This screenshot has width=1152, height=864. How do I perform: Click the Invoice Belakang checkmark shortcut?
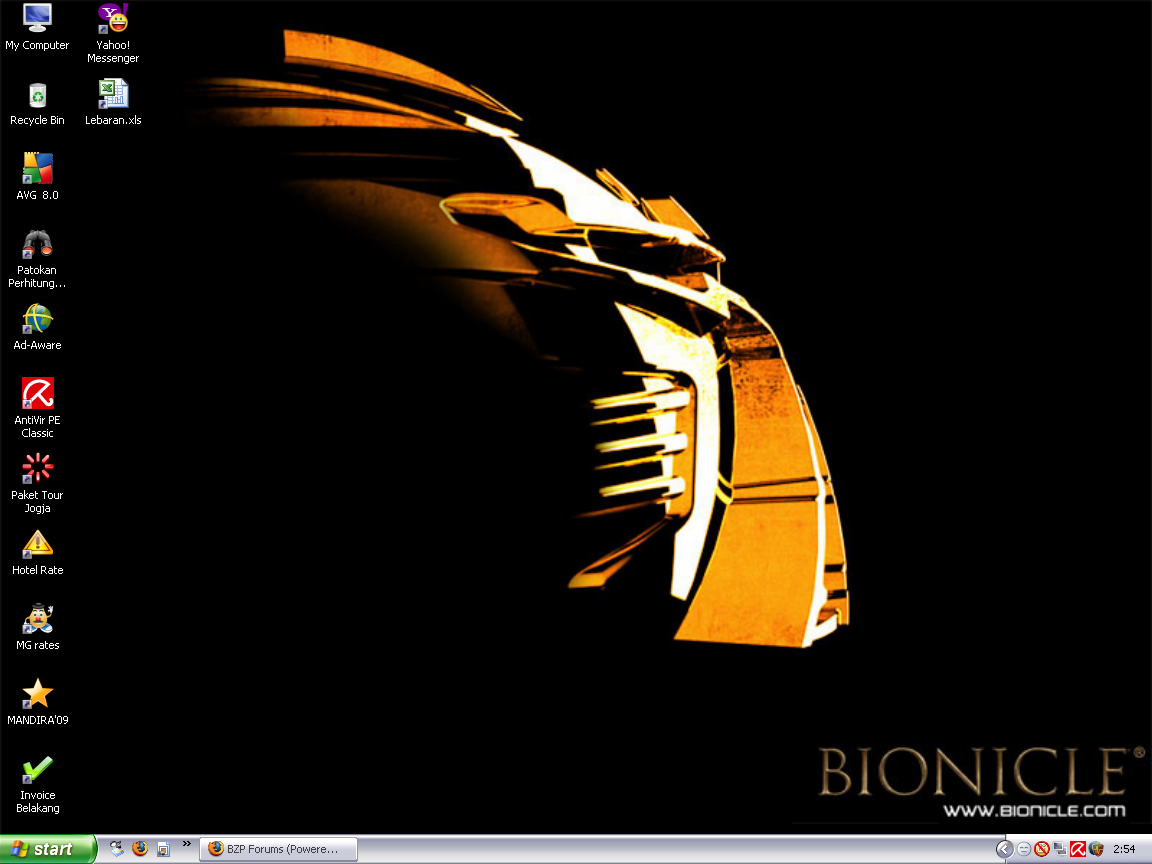click(x=37, y=785)
